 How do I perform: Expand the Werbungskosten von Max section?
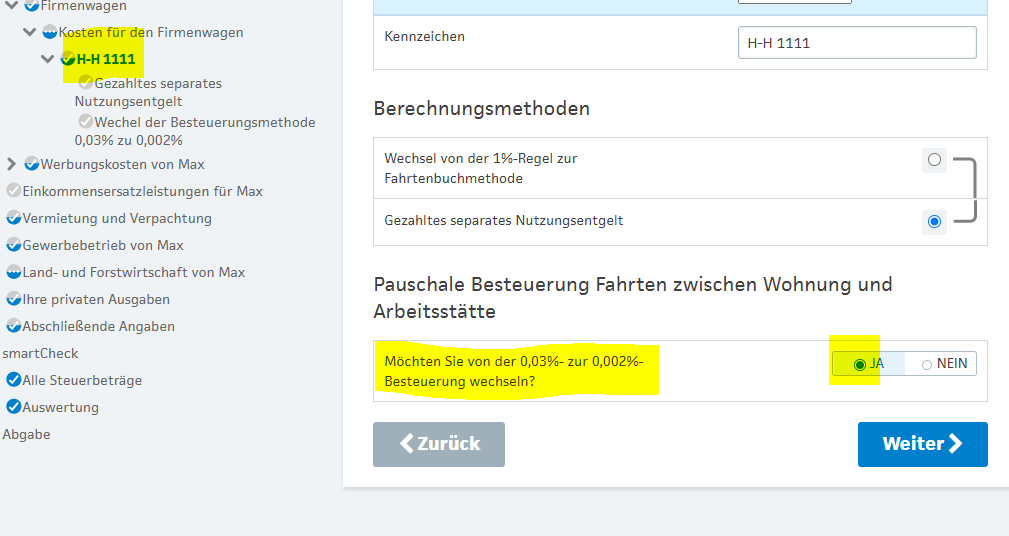[12, 164]
